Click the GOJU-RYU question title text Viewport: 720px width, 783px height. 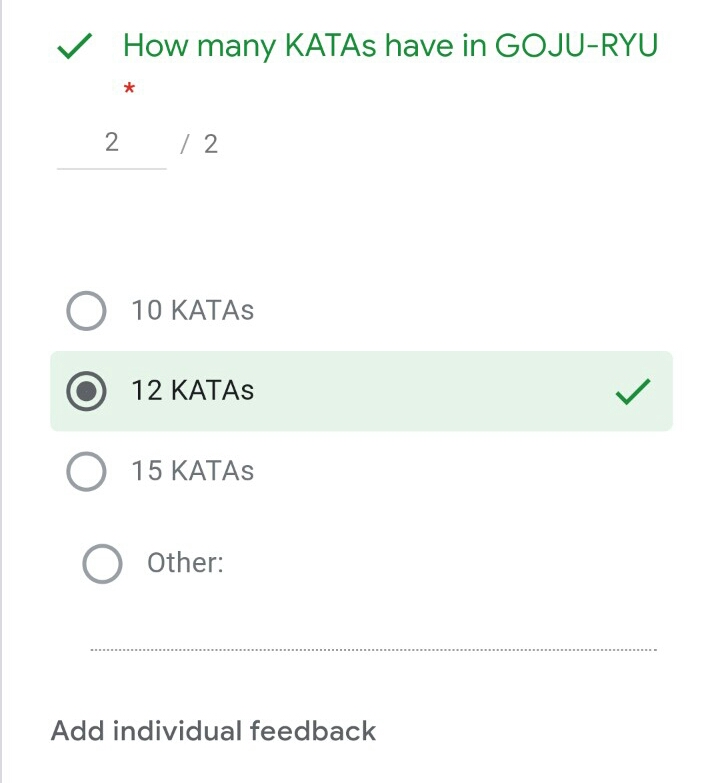point(390,45)
